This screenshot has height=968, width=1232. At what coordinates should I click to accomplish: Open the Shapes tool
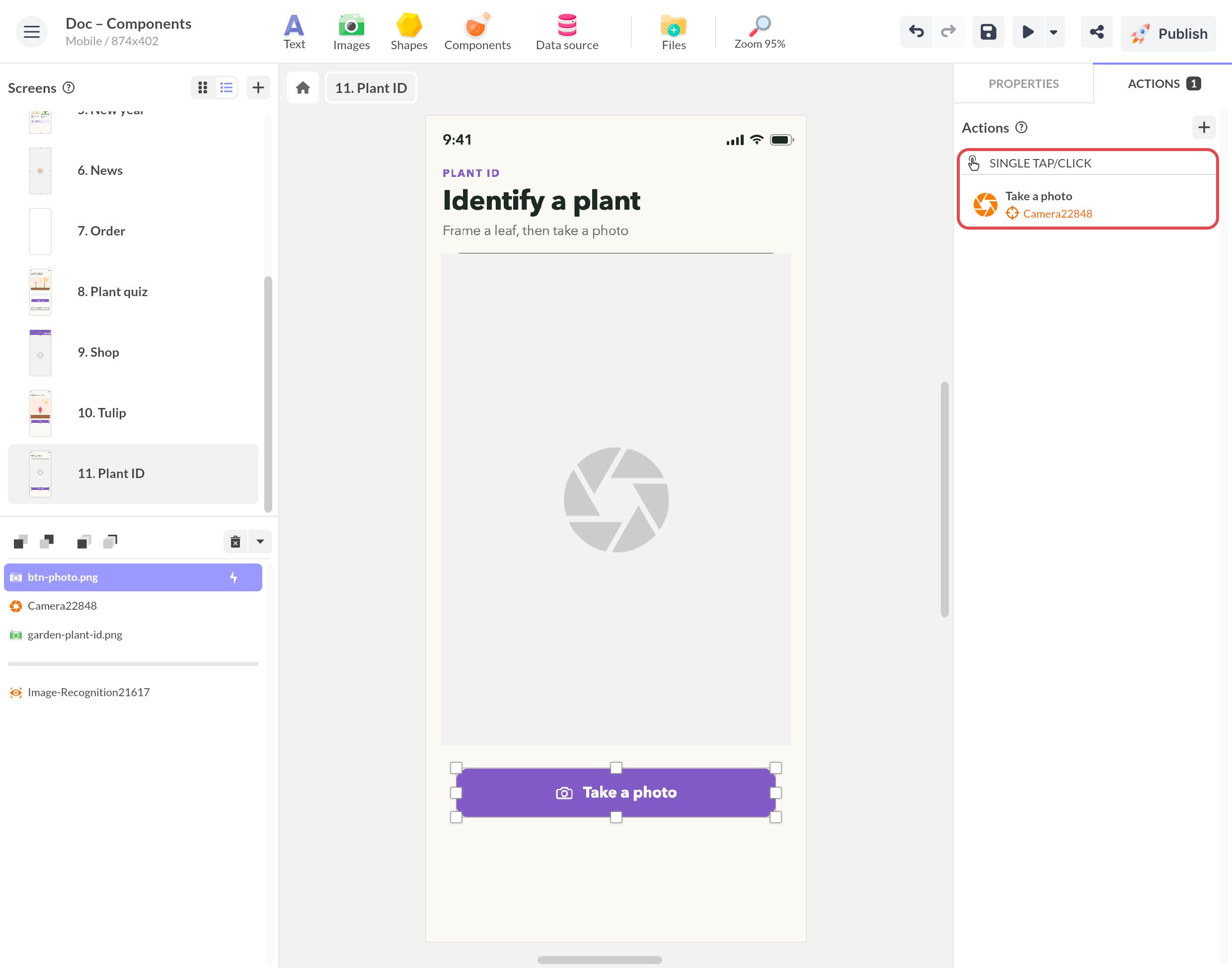[x=409, y=32]
